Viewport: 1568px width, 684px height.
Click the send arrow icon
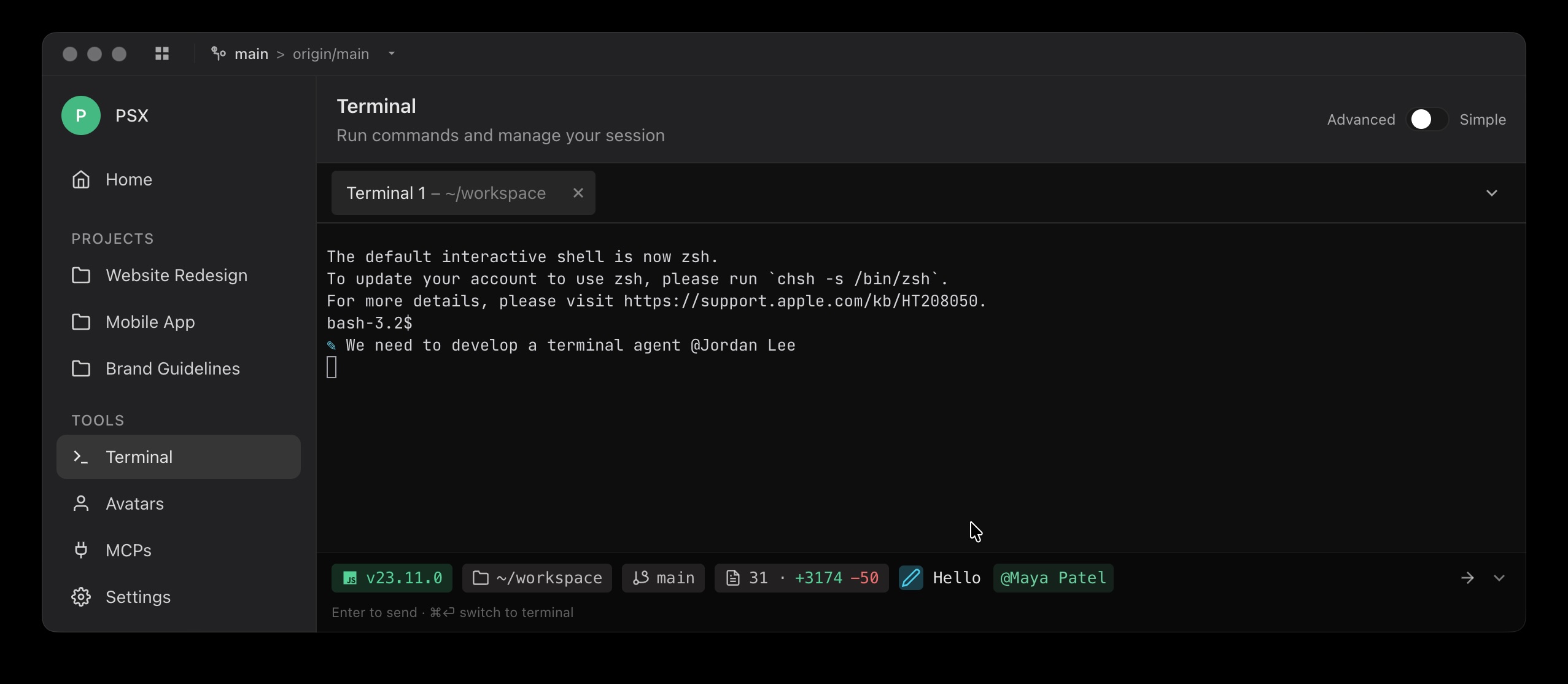(1467, 578)
